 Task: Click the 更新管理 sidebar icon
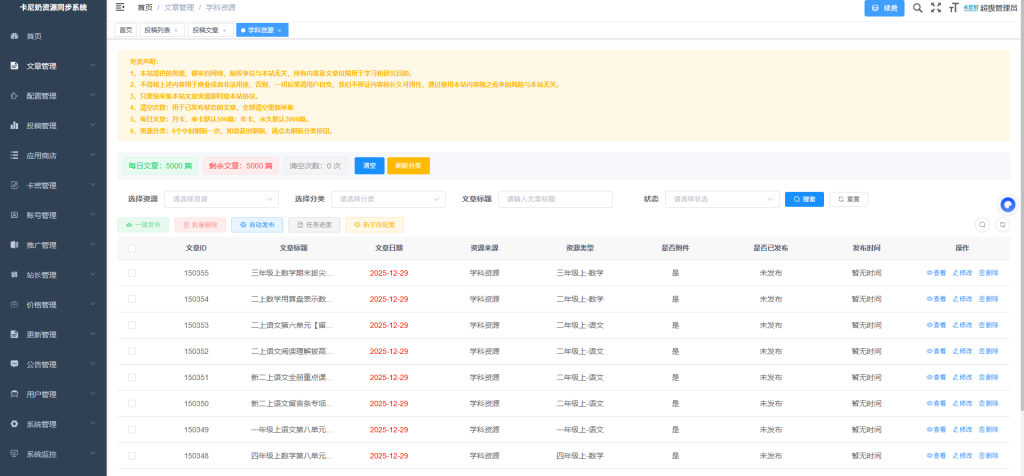14,334
